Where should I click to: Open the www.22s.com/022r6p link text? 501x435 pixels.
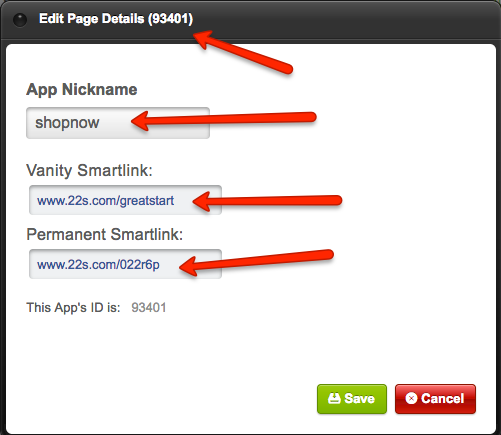(98, 265)
